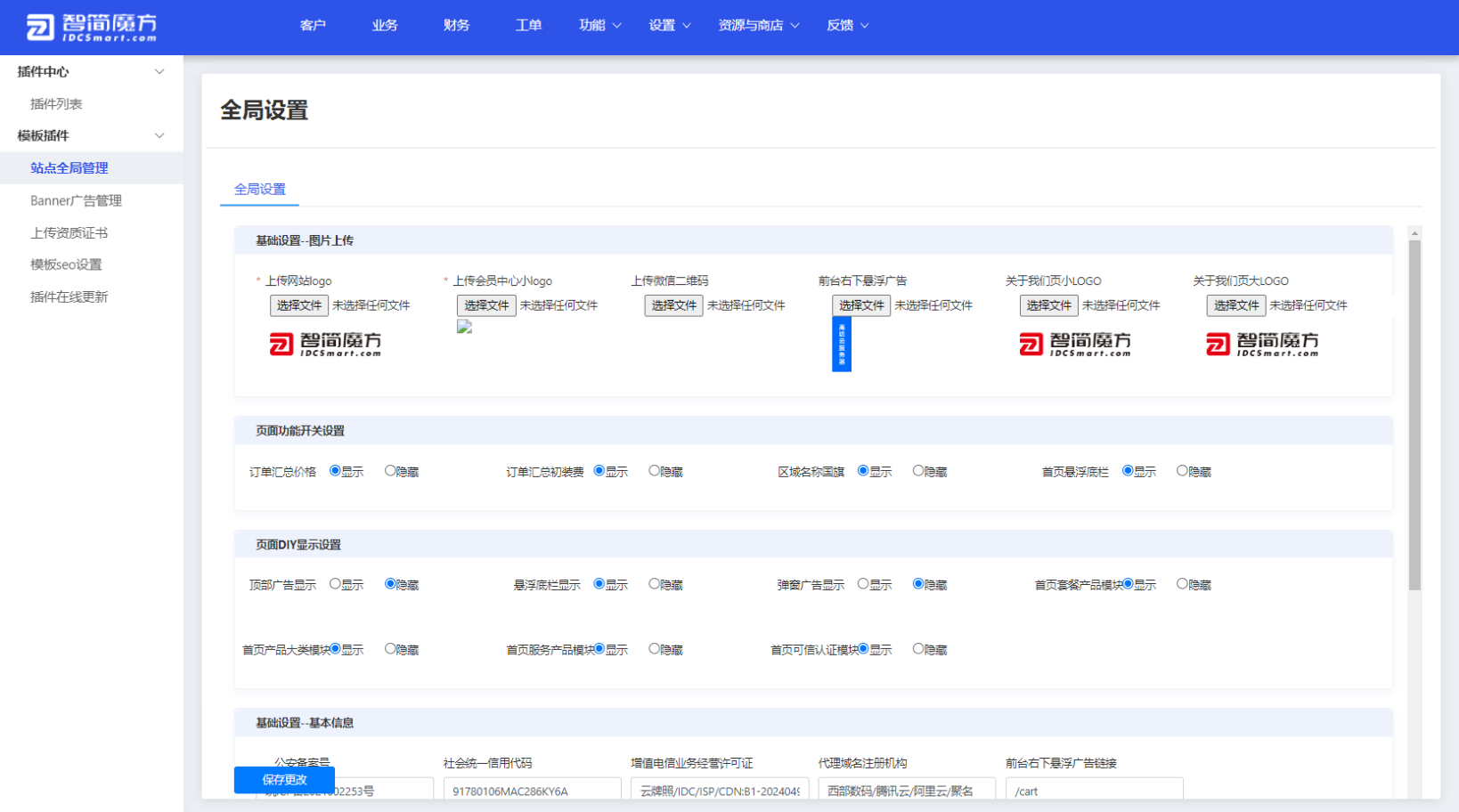1459x812 pixels.
Task: Set 订单汇总初装费 to 隐藏
Action: pos(654,471)
